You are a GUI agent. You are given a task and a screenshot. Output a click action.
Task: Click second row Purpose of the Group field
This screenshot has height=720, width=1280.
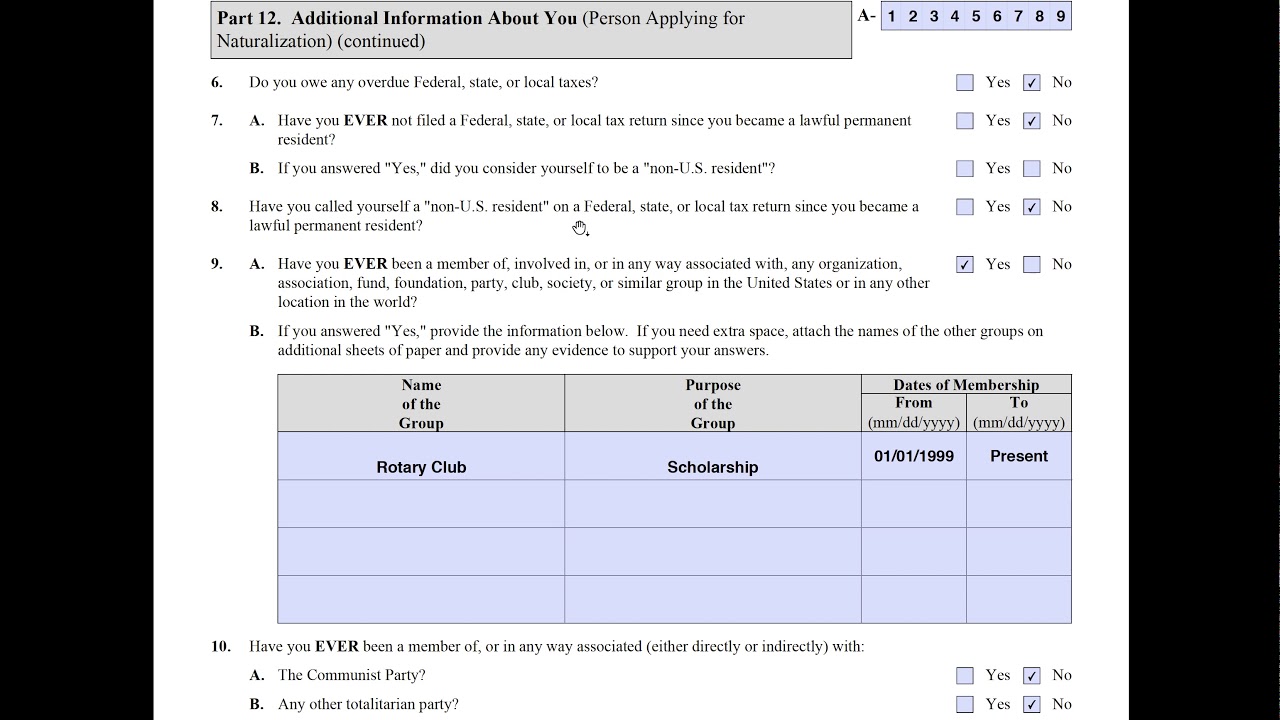coord(713,504)
